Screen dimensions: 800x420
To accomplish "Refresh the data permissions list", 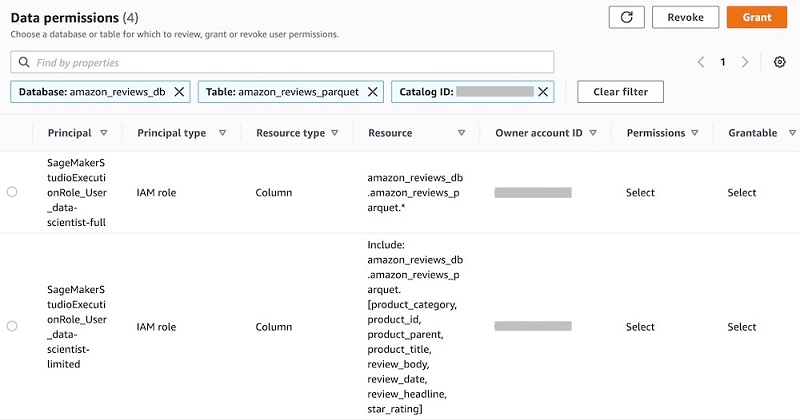I will 627,17.
